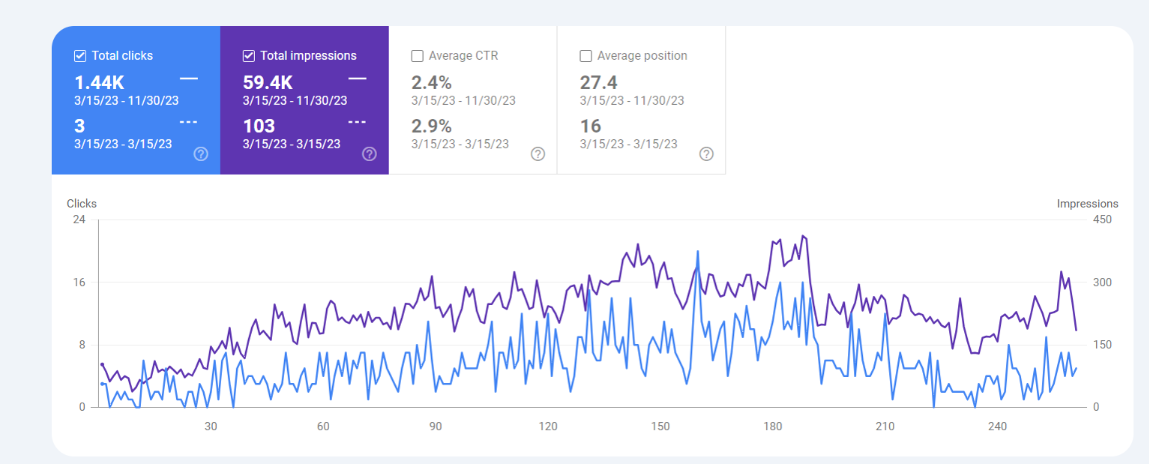Click the Clicks axis label
The width and height of the screenshot is (1149, 464).
82,204
